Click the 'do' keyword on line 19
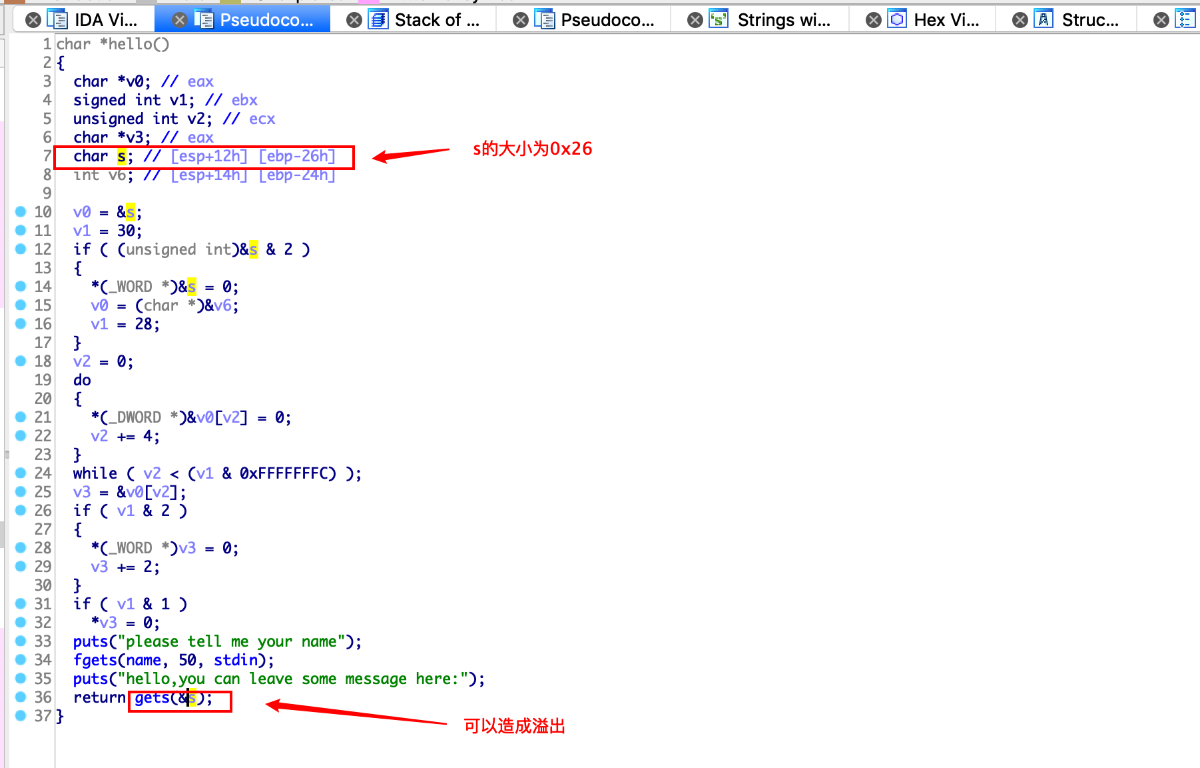The height and width of the screenshot is (768, 1200). tap(82, 380)
